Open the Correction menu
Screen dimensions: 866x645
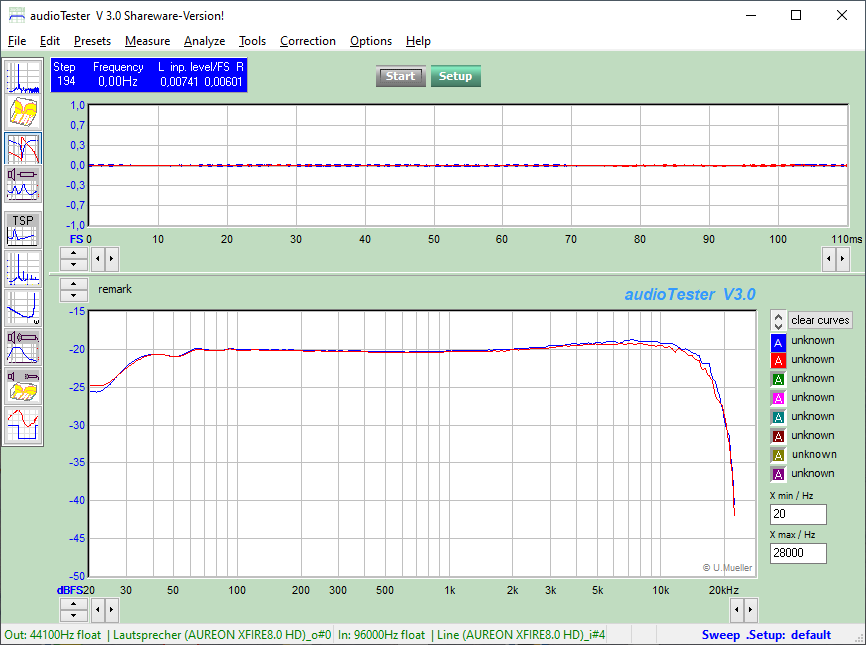(x=307, y=41)
